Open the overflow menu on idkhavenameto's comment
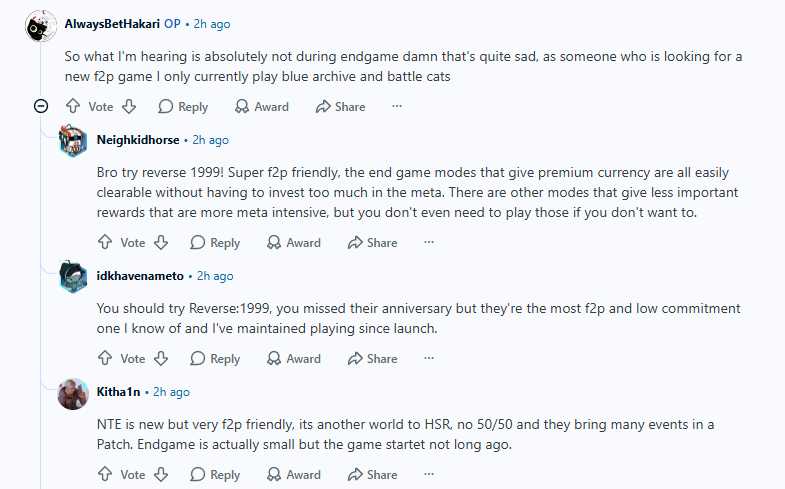Image resolution: width=785 pixels, height=489 pixels. [429, 358]
